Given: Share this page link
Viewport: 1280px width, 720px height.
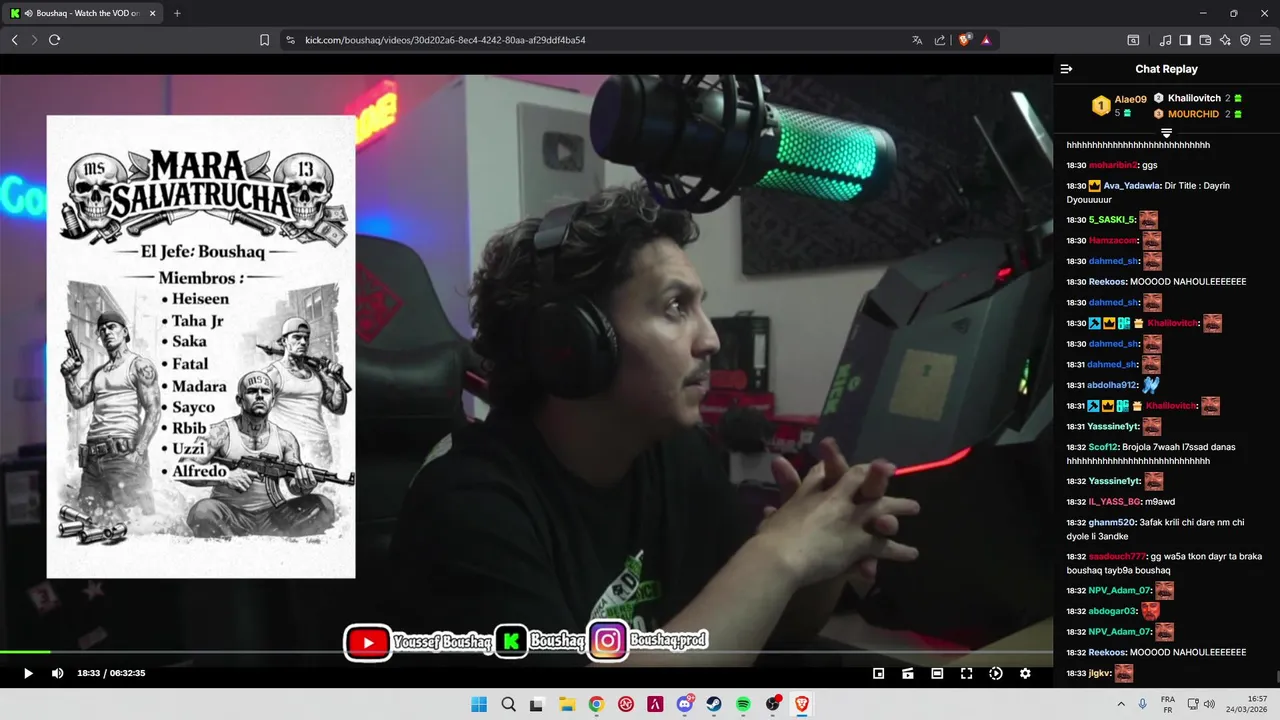Looking at the screenshot, I should [x=940, y=40].
